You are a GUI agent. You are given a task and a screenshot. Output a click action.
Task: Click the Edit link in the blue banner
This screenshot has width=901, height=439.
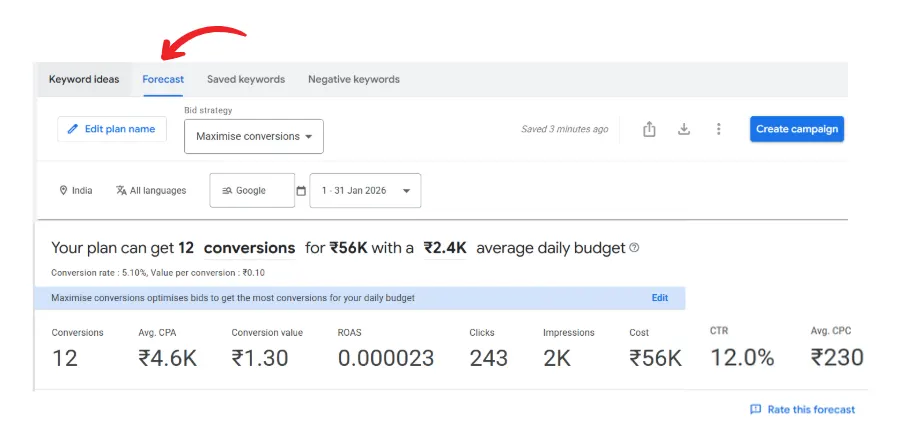(660, 298)
